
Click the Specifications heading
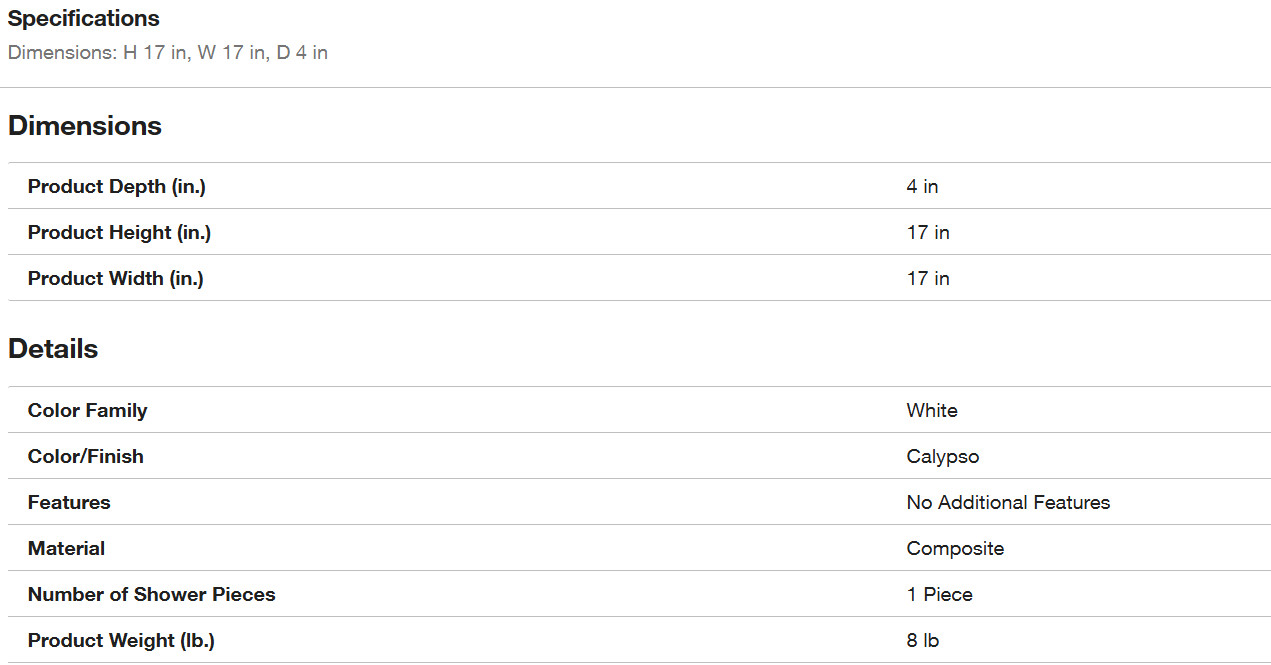83,18
